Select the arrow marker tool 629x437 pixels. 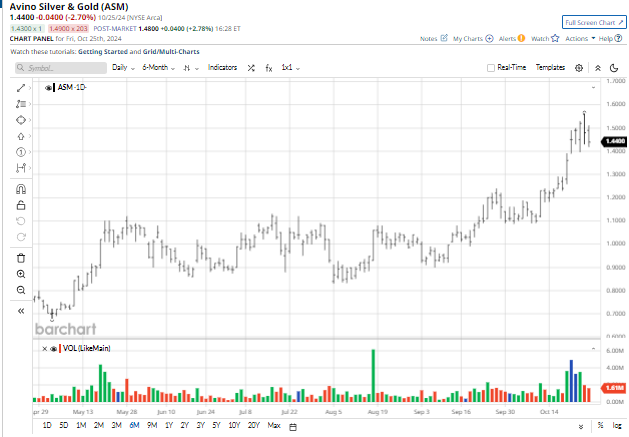[21, 136]
